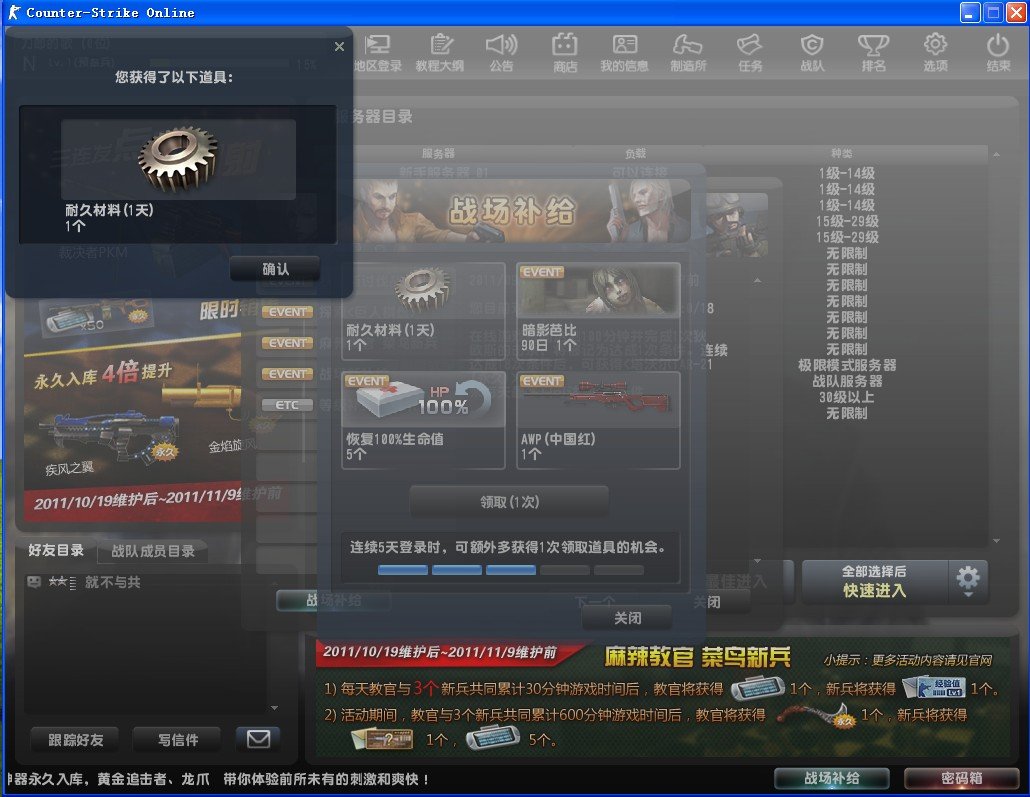This screenshot has height=797, width=1030.
Task: Open the 选项 options gear icon
Action: (x=935, y=53)
